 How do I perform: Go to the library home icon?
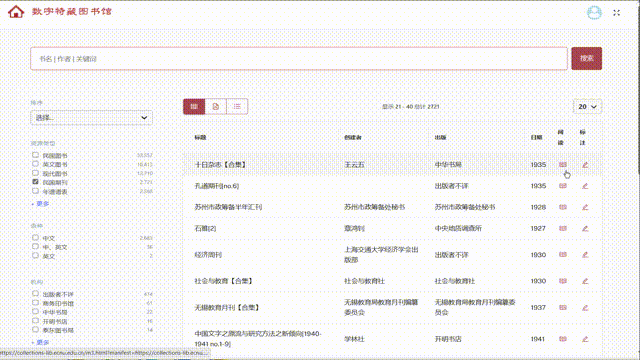pyautogui.click(x=16, y=11)
